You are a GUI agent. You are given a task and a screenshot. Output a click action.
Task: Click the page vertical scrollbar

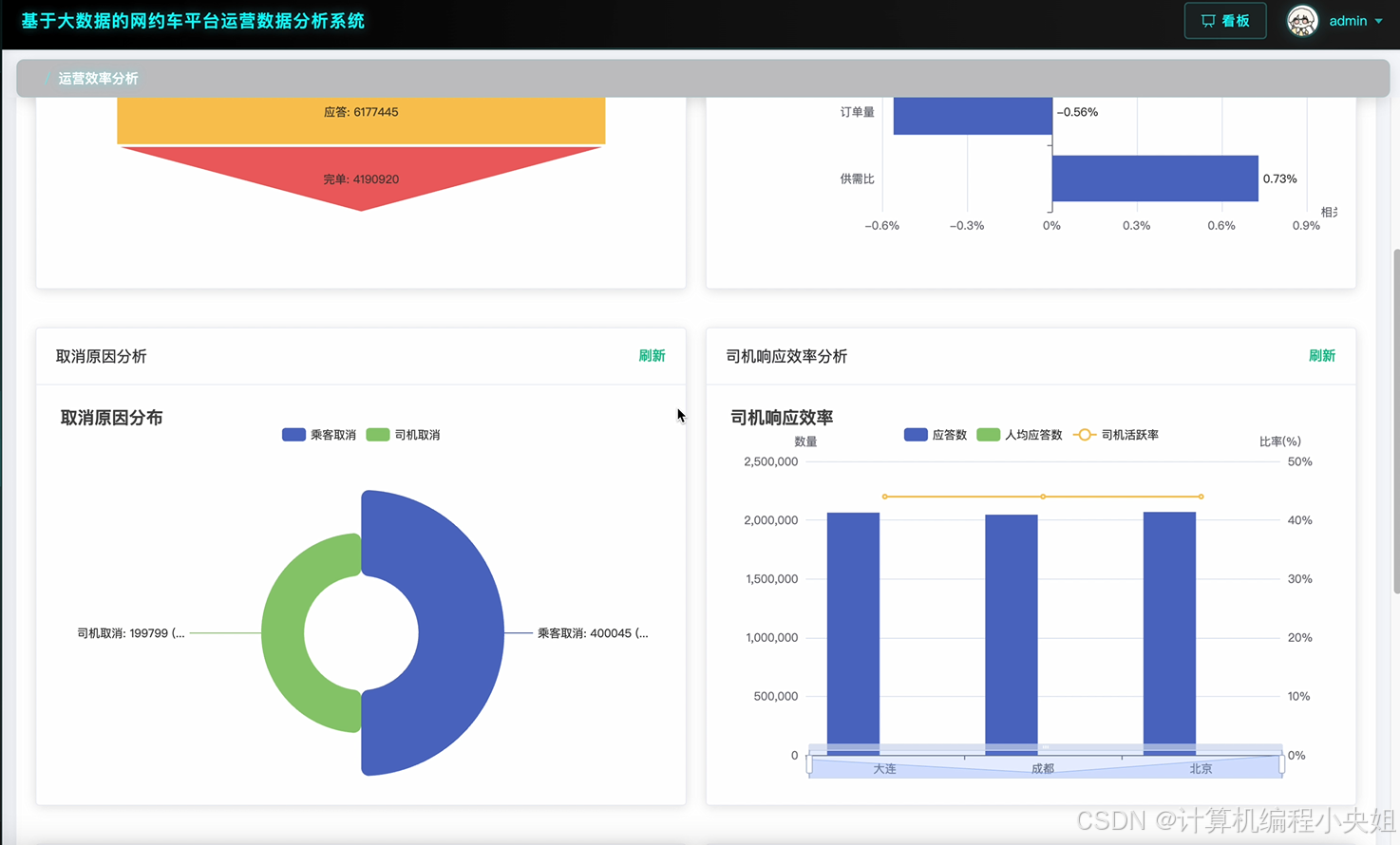[x=1395, y=422]
